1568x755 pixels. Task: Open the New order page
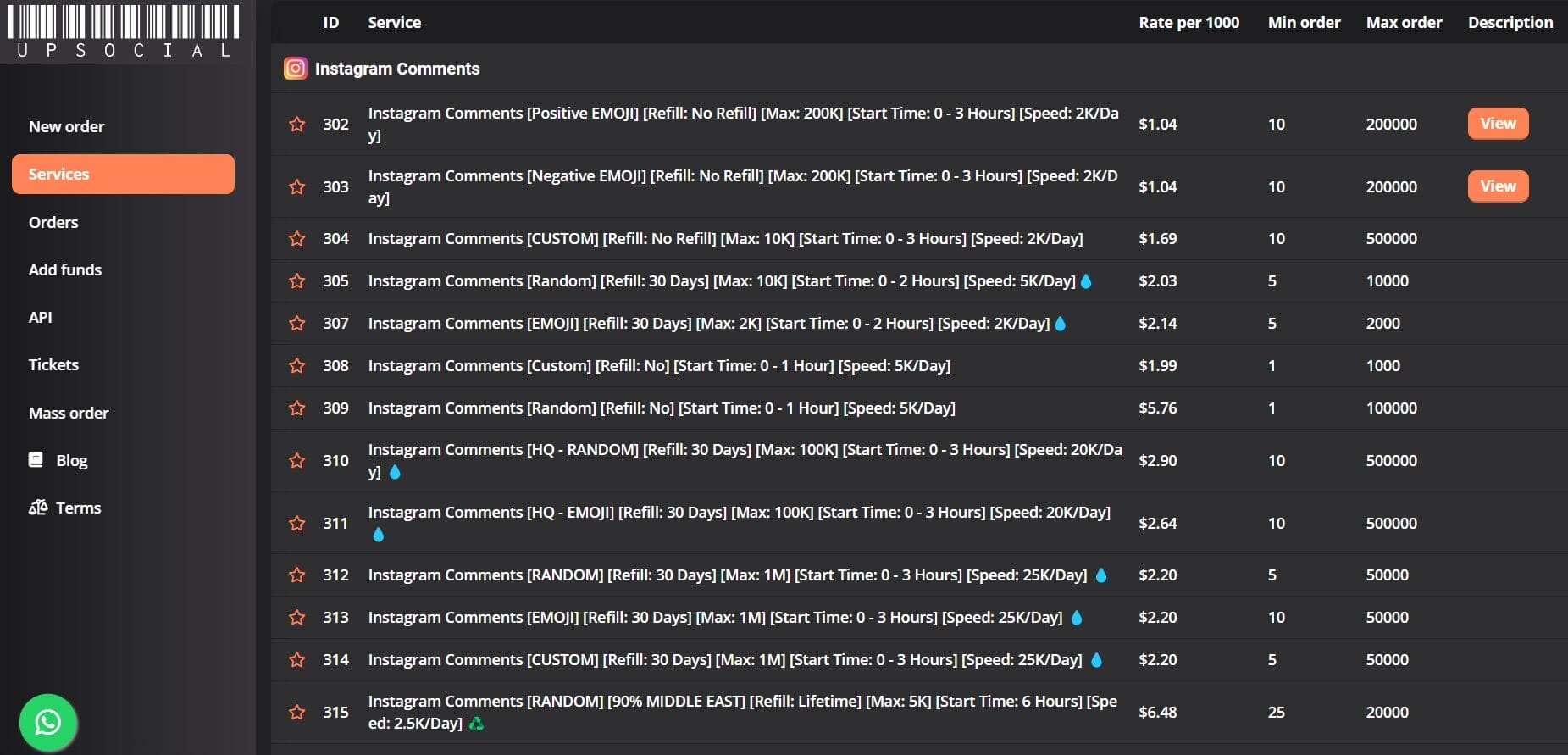tap(67, 126)
